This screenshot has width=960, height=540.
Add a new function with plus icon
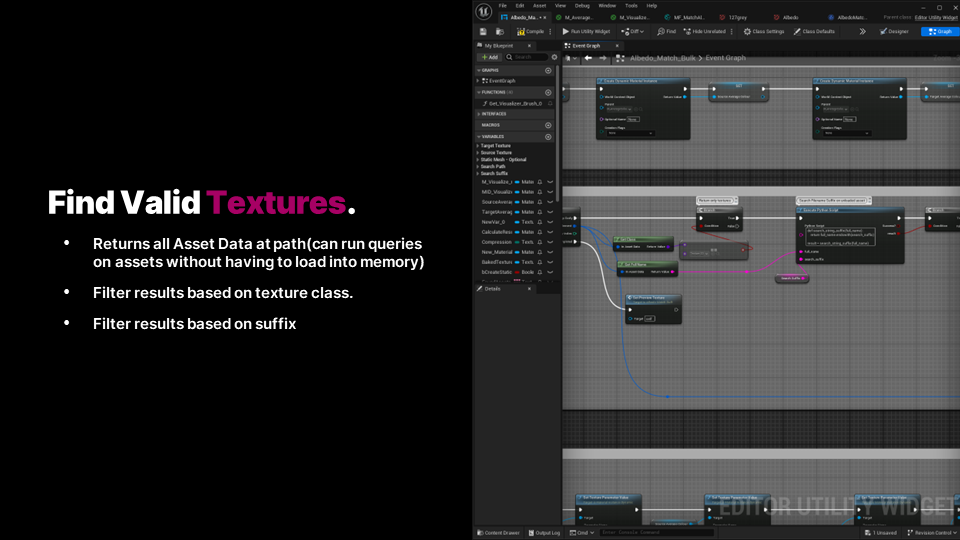pos(549,92)
